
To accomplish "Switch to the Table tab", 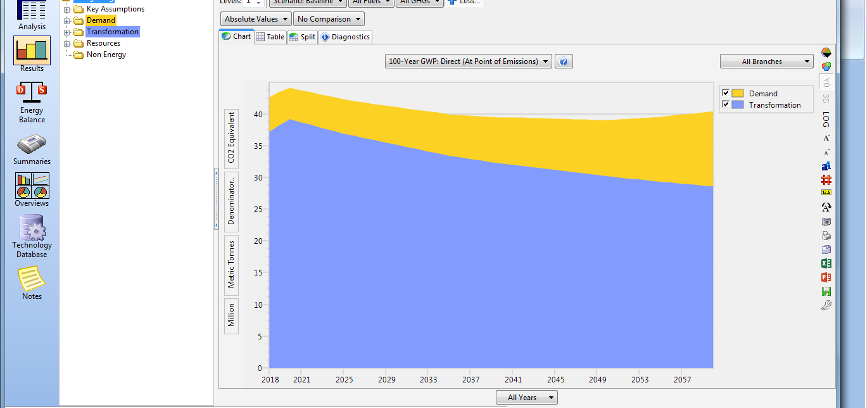I will coord(270,37).
